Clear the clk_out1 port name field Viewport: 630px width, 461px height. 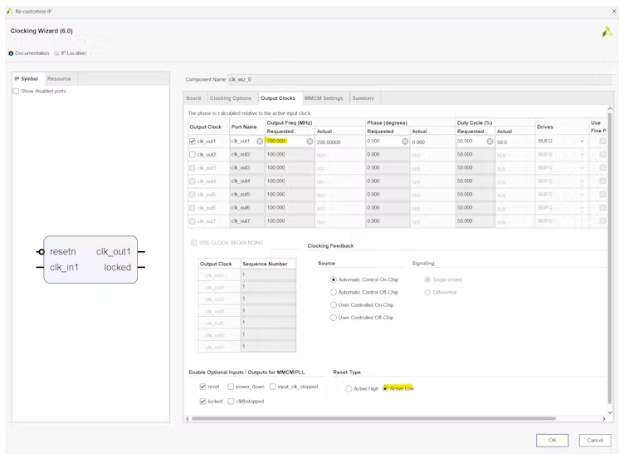coord(260,142)
